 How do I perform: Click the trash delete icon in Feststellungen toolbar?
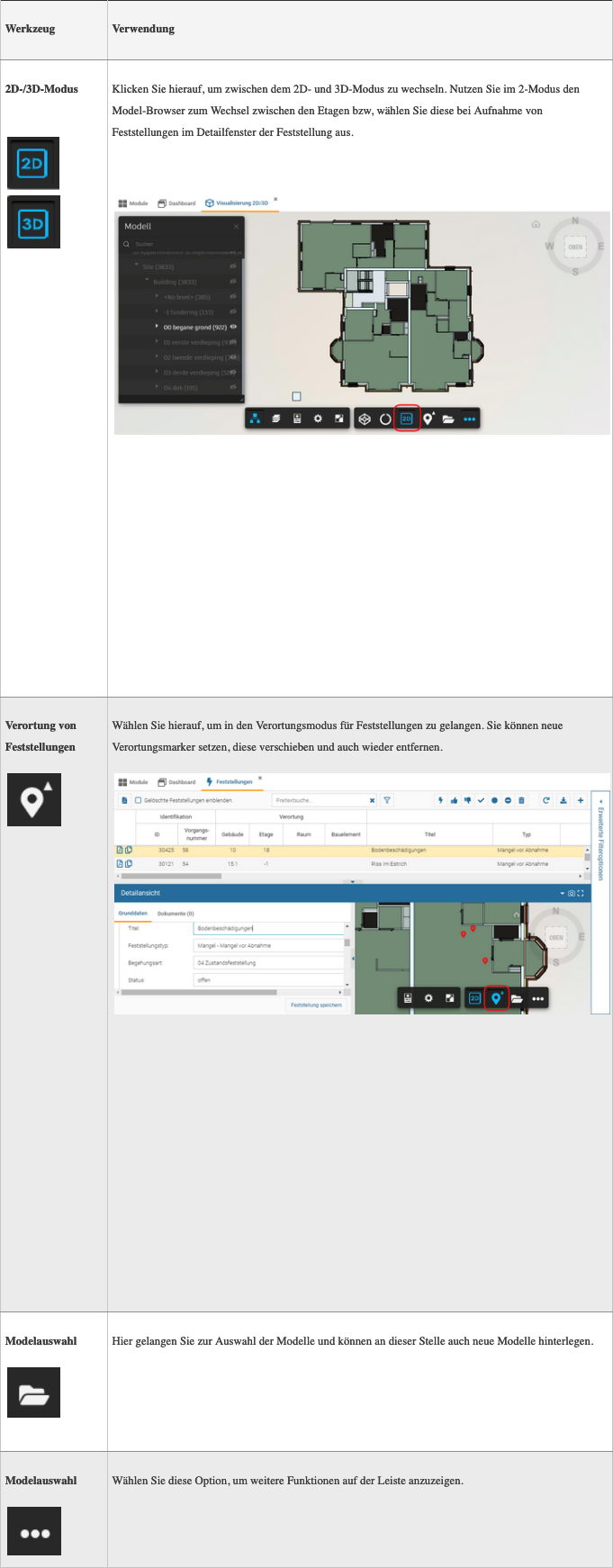[x=521, y=800]
